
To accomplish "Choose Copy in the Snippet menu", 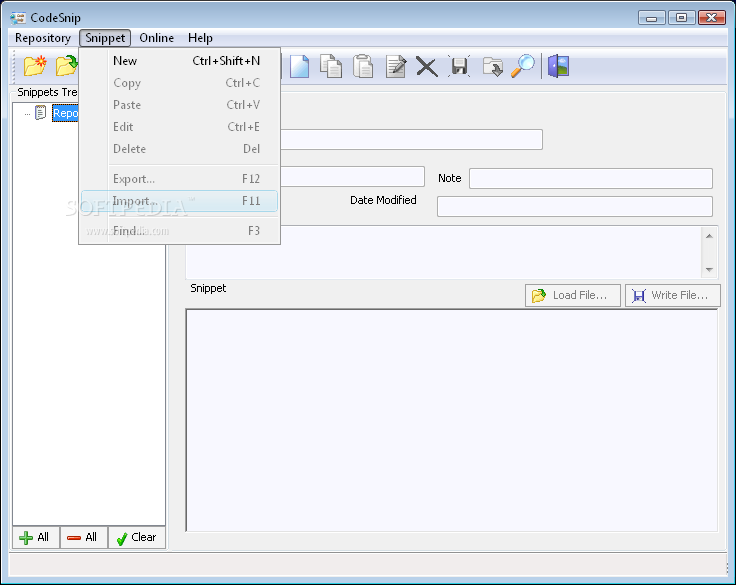I will [179, 83].
